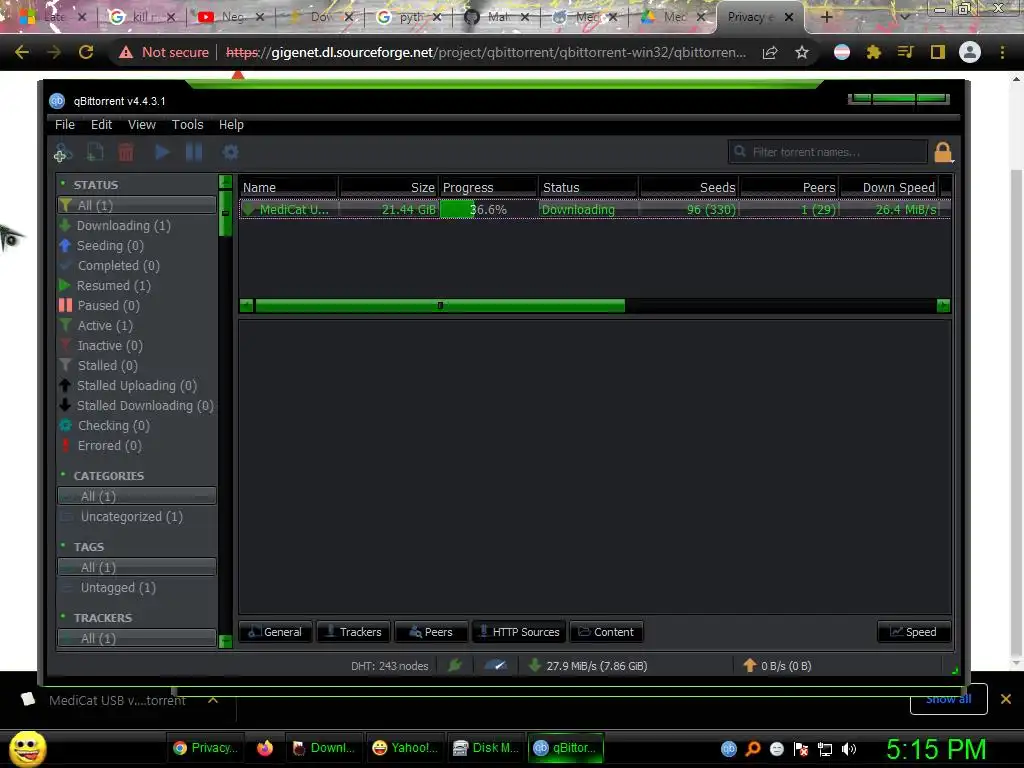Sort torrents by the Size column header
This screenshot has height=768, width=1024.
[x=389, y=187]
